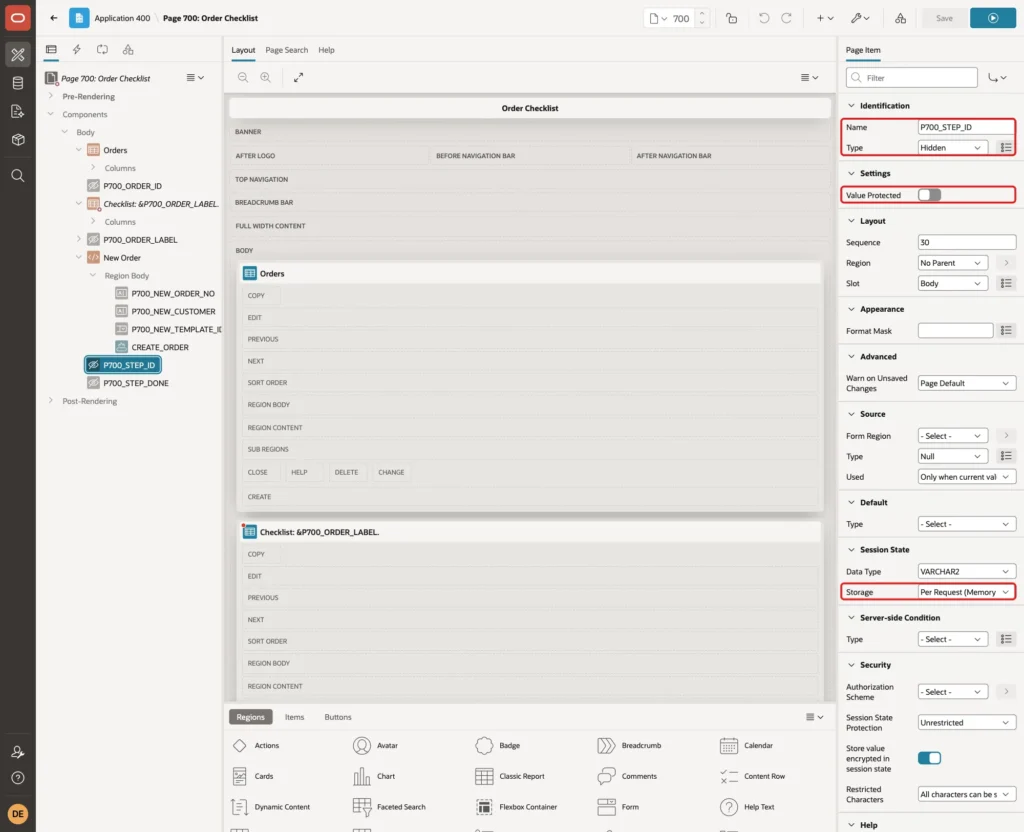Select the Avatar region type
This screenshot has width=1024, height=832.
click(376, 746)
